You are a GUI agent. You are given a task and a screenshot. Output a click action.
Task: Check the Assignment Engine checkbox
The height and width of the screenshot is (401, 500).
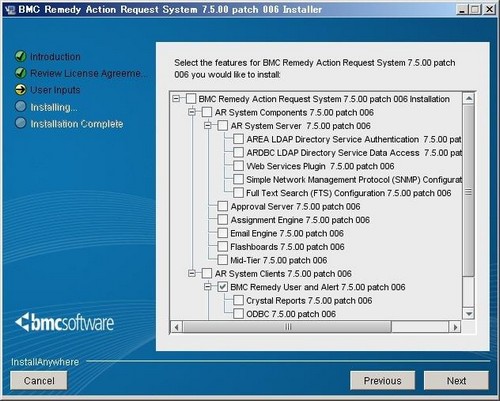pos(222,220)
